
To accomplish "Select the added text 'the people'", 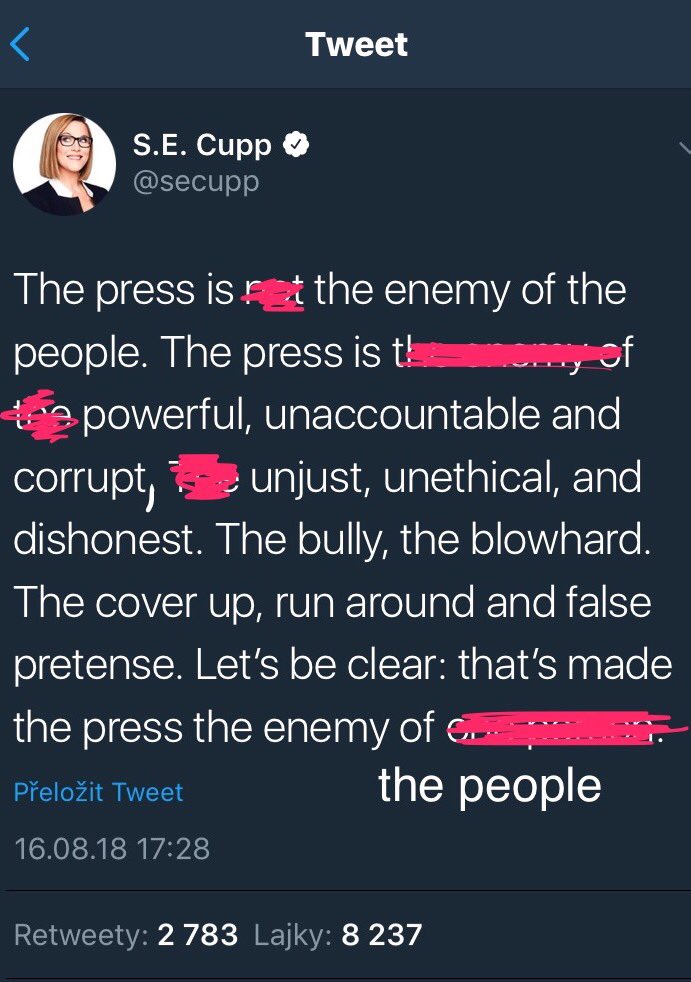I will click(490, 787).
